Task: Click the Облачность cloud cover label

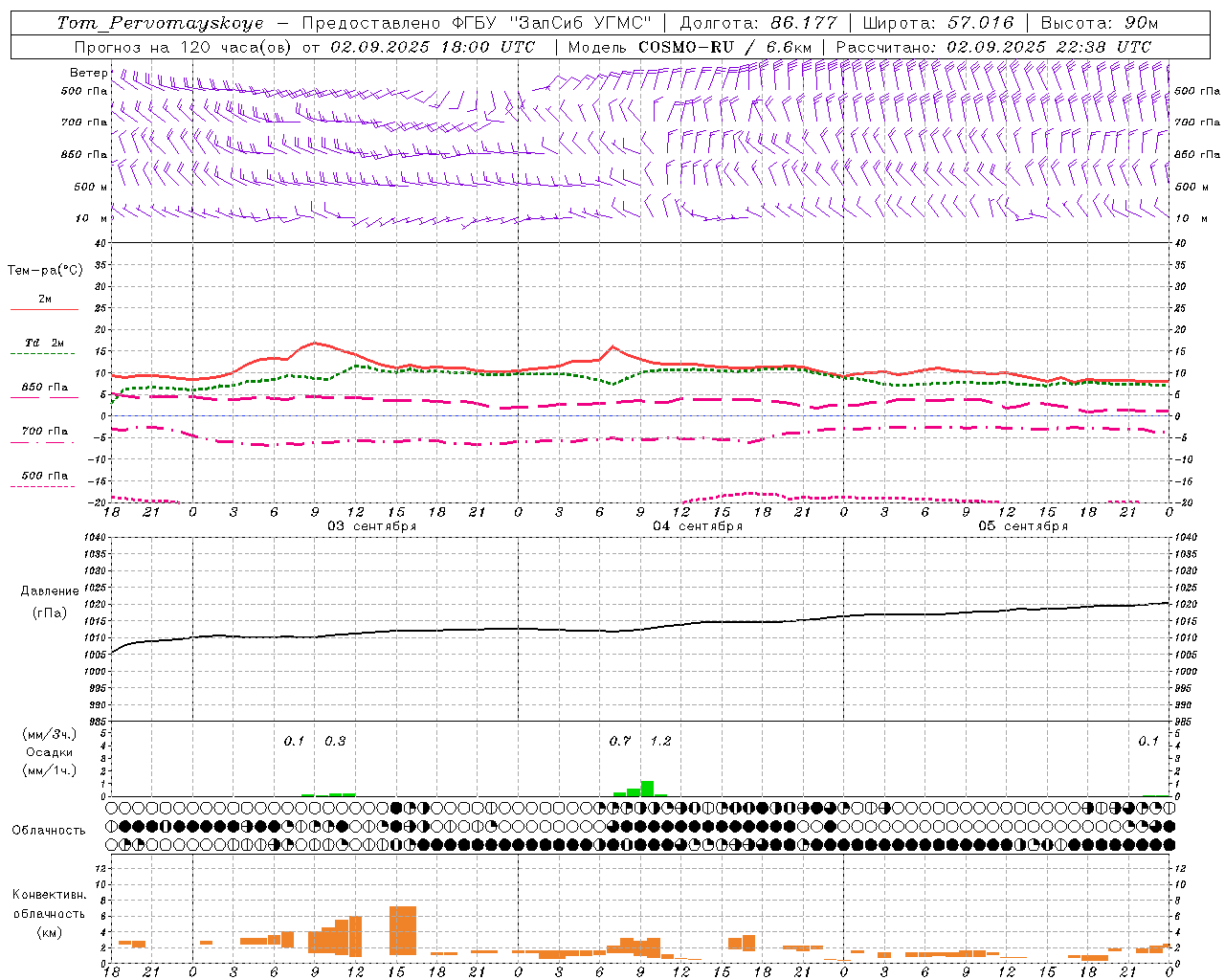Action: point(49,830)
